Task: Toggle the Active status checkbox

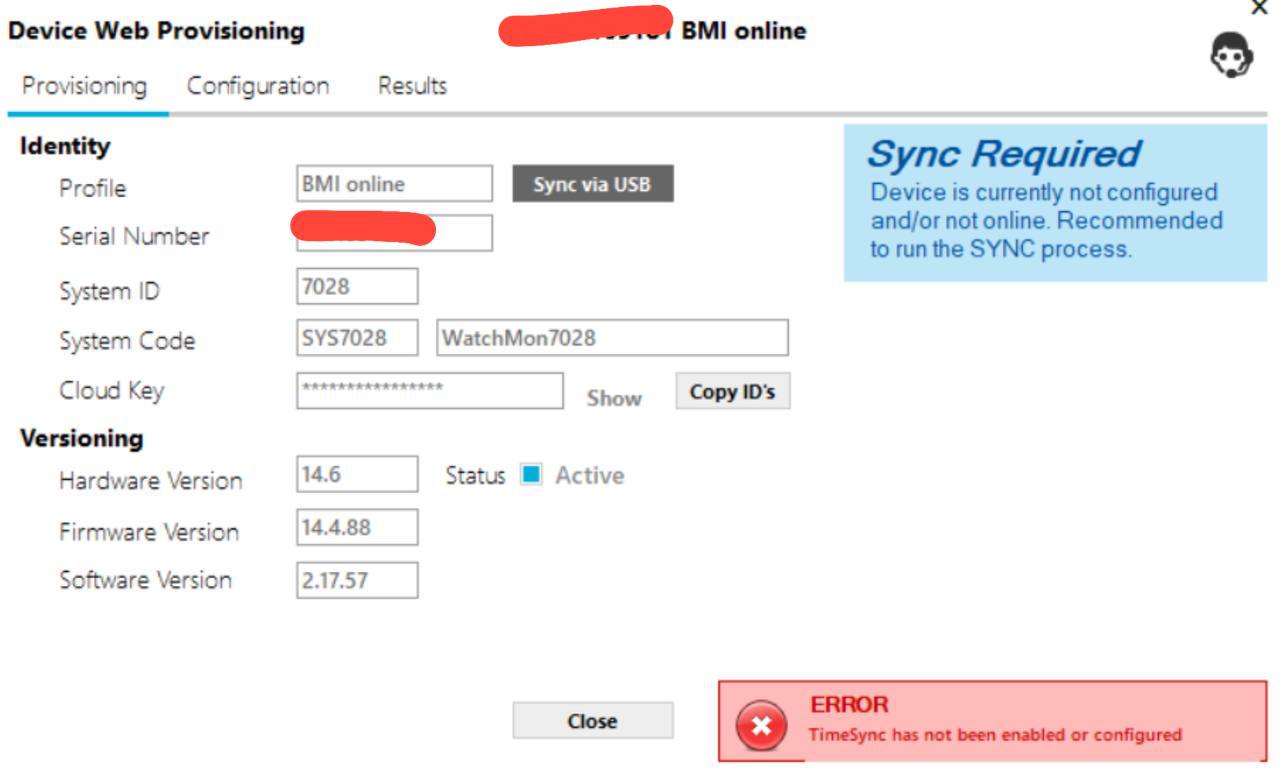Action: [x=531, y=476]
